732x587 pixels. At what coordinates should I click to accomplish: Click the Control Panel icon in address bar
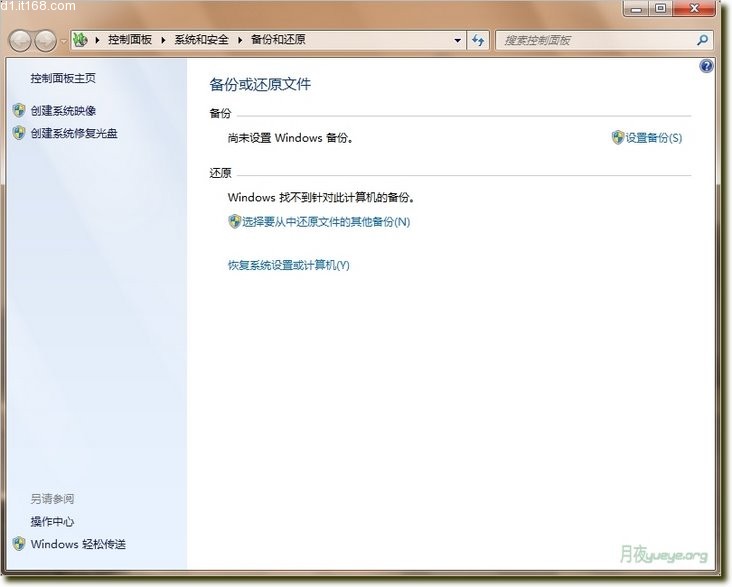point(80,40)
